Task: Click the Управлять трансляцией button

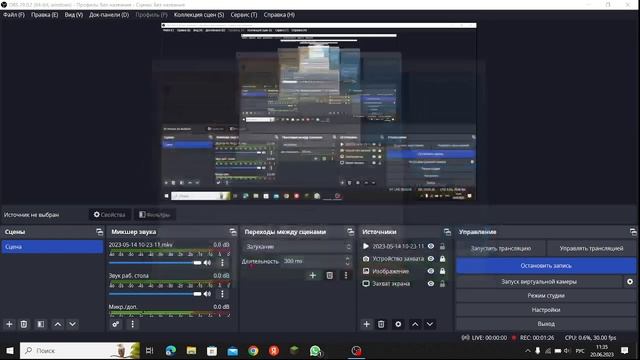Action: [x=591, y=248]
